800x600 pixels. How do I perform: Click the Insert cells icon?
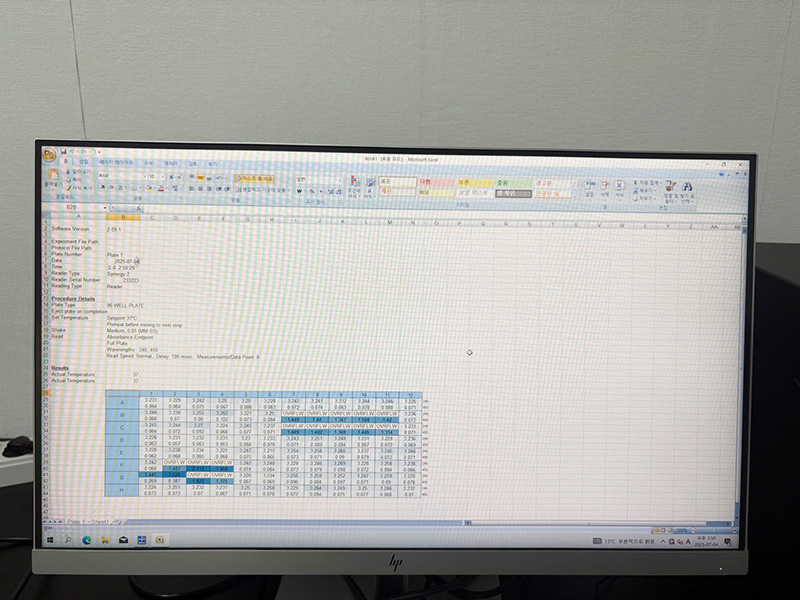pyautogui.click(x=589, y=185)
